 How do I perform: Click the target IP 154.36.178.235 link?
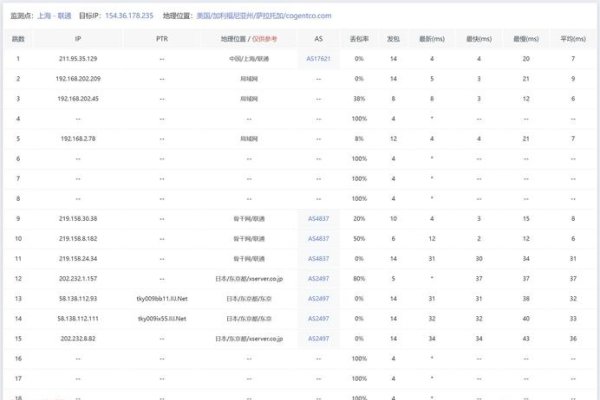pyautogui.click(x=129, y=16)
